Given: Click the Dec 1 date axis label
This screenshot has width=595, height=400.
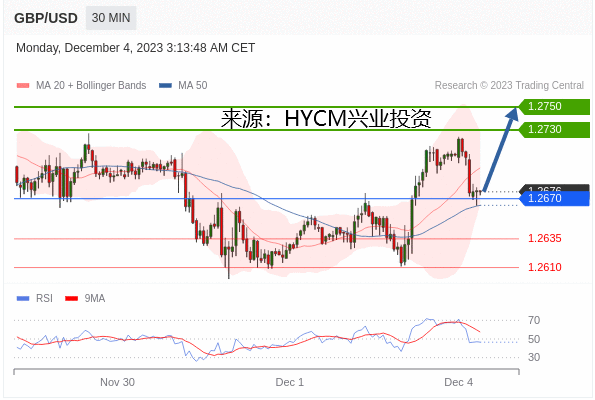Looking at the screenshot, I should pos(290,382).
